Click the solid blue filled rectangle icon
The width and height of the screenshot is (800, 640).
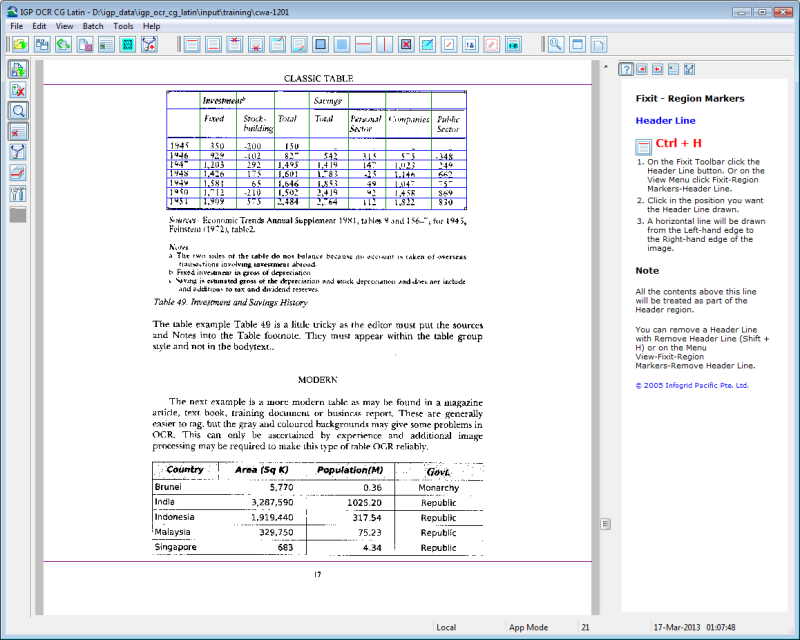pyautogui.click(x=342, y=44)
